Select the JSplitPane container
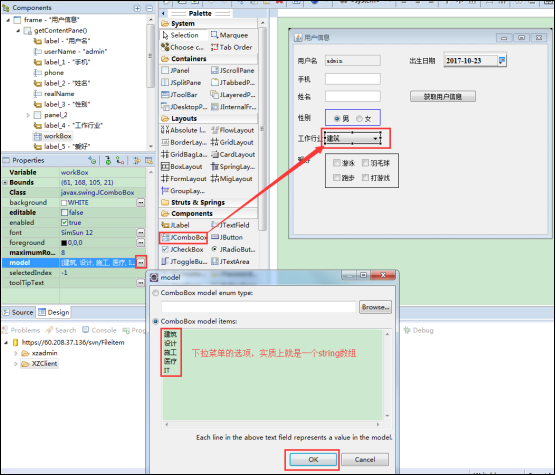 coord(181,83)
